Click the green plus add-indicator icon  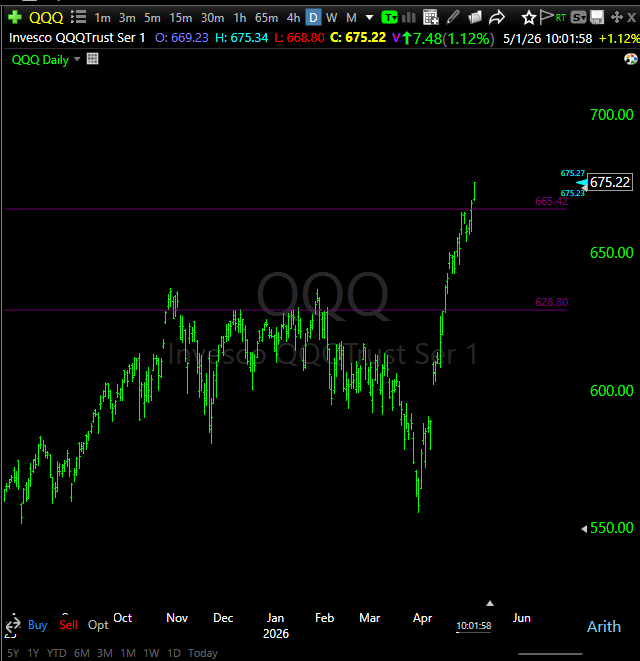pyautogui.click(x=15, y=17)
